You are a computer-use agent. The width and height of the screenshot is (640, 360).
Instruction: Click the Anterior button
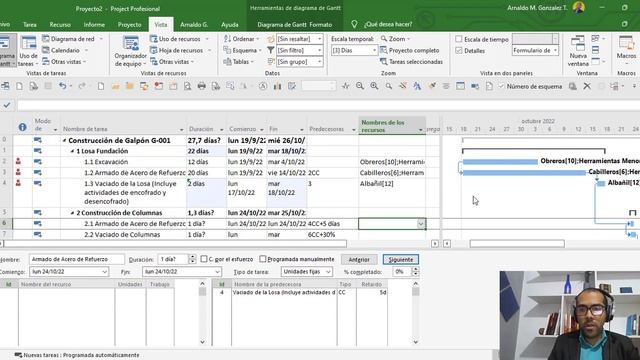359,259
